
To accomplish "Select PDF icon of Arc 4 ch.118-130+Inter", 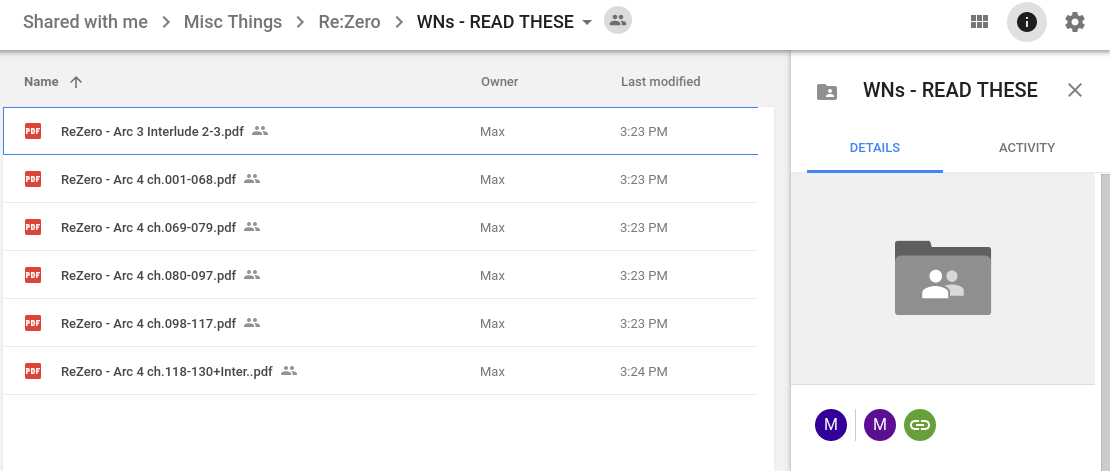I will click(33, 371).
